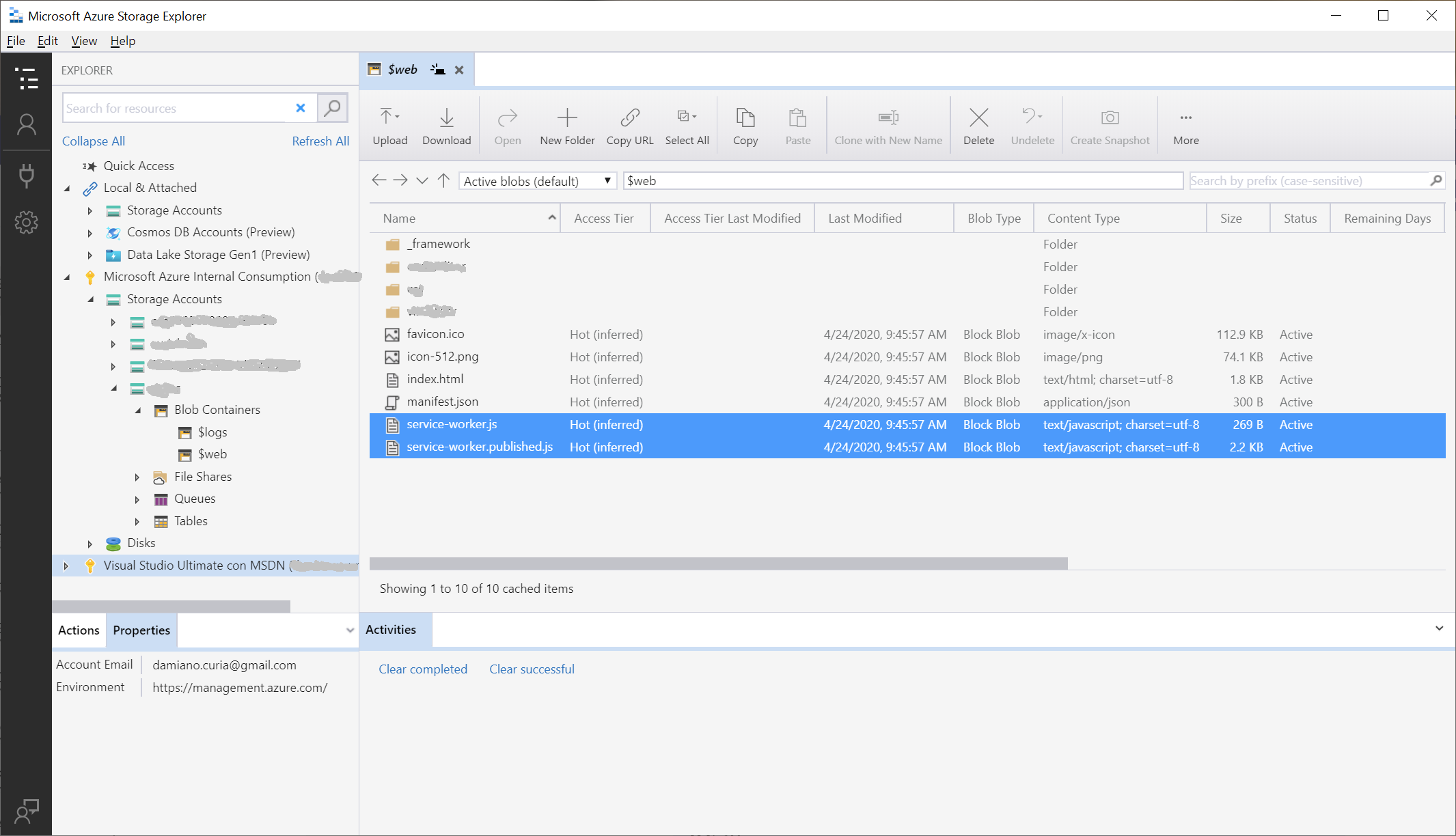Image resolution: width=1456 pixels, height=836 pixels.
Task: Click the blob list horizontal scrollbar
Action: pos(718,563)
